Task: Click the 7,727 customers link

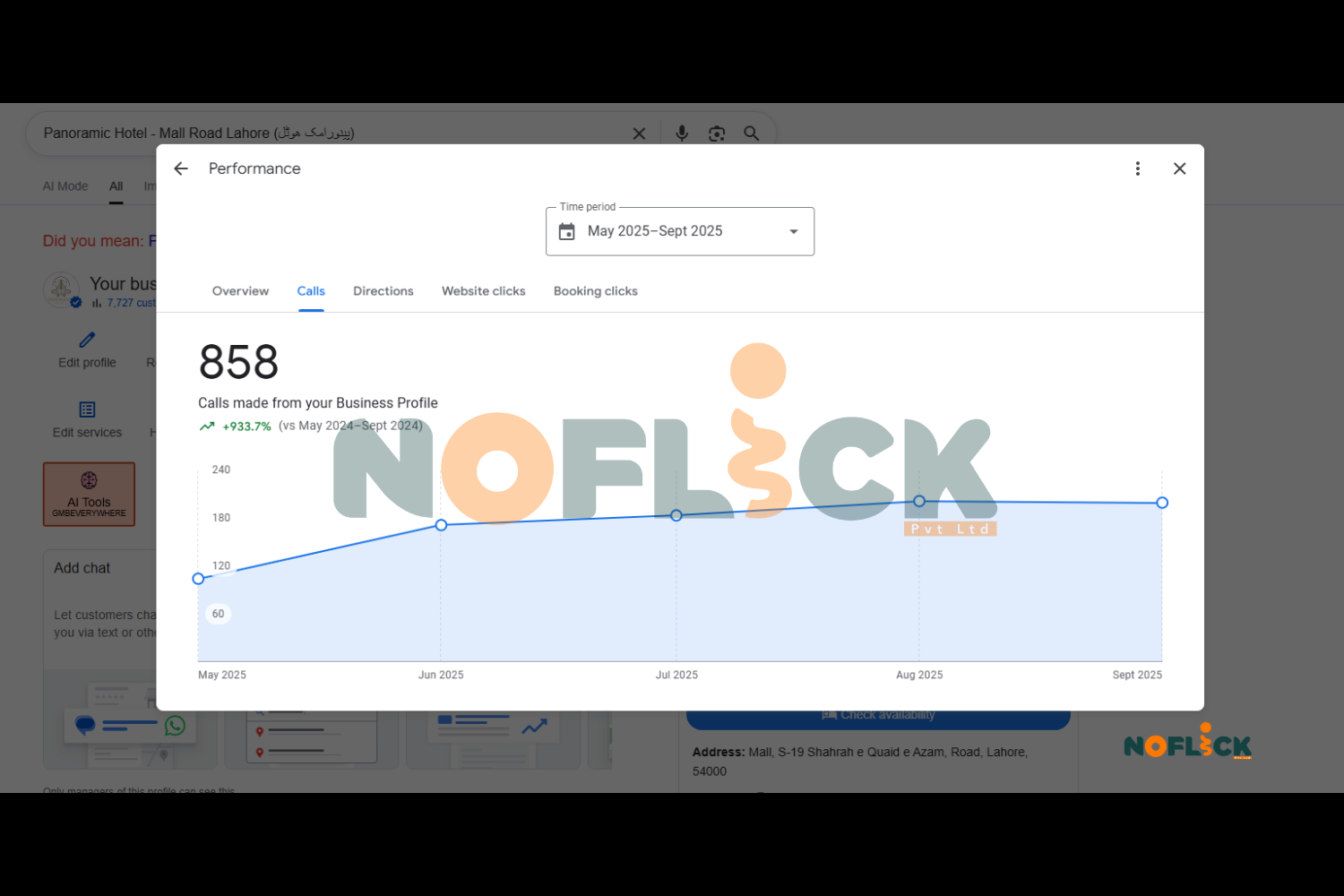Action: coord(131,303)
